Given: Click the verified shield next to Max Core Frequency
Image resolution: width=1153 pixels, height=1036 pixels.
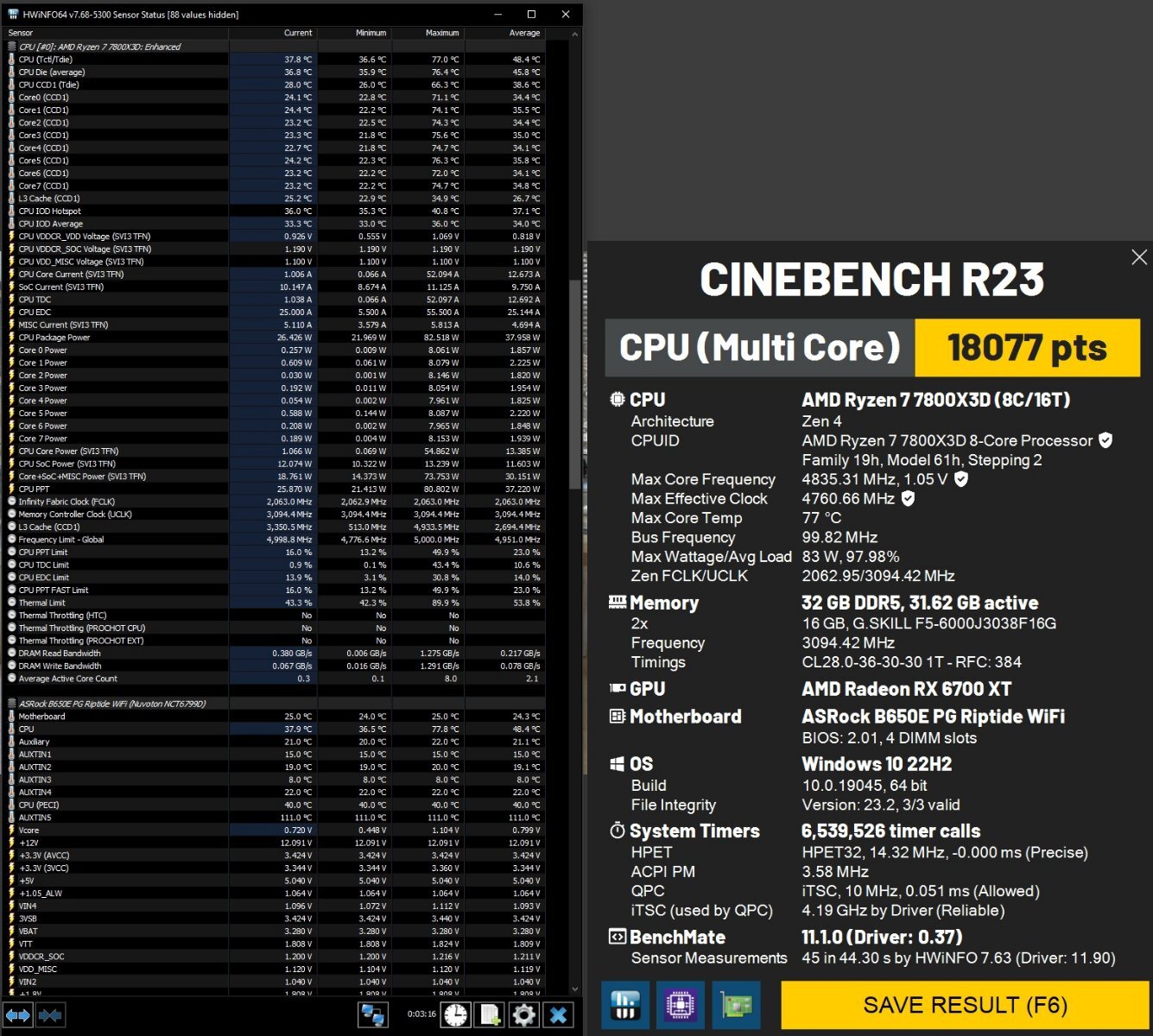Looking at the screenshot, I should click(961, 478).
